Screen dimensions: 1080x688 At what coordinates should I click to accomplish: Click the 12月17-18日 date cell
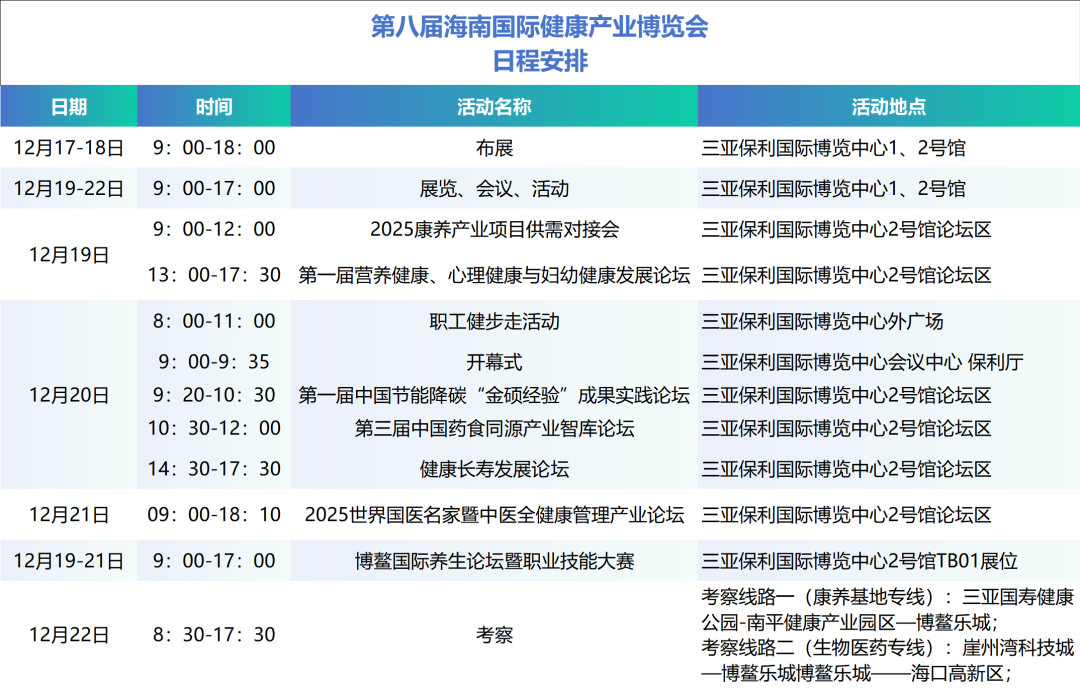(69, 148)
